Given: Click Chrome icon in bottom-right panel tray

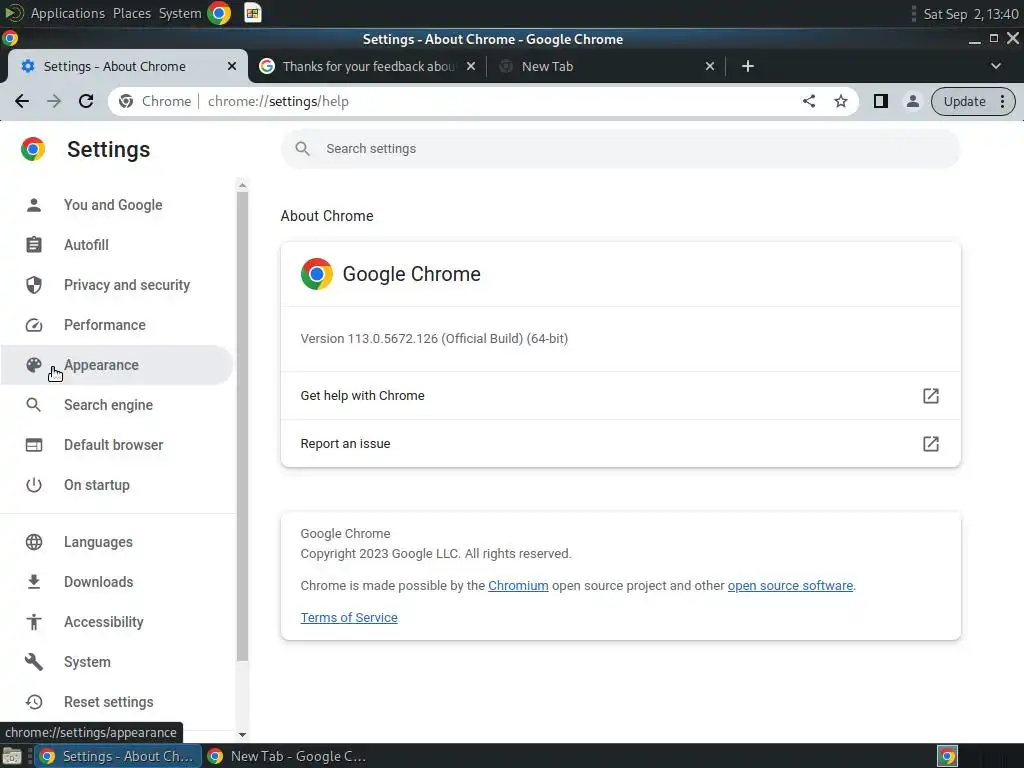Looking at the screenshot, I should pos(947,756).
